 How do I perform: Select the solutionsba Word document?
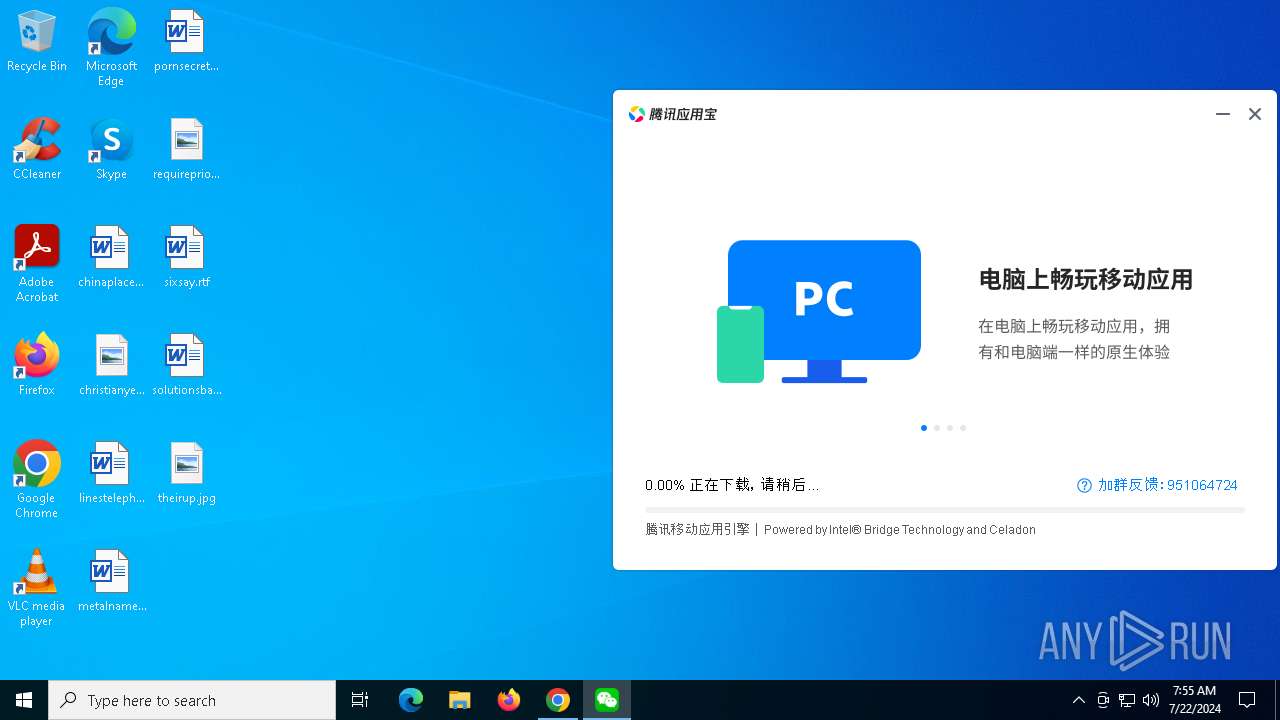(186, 365)
